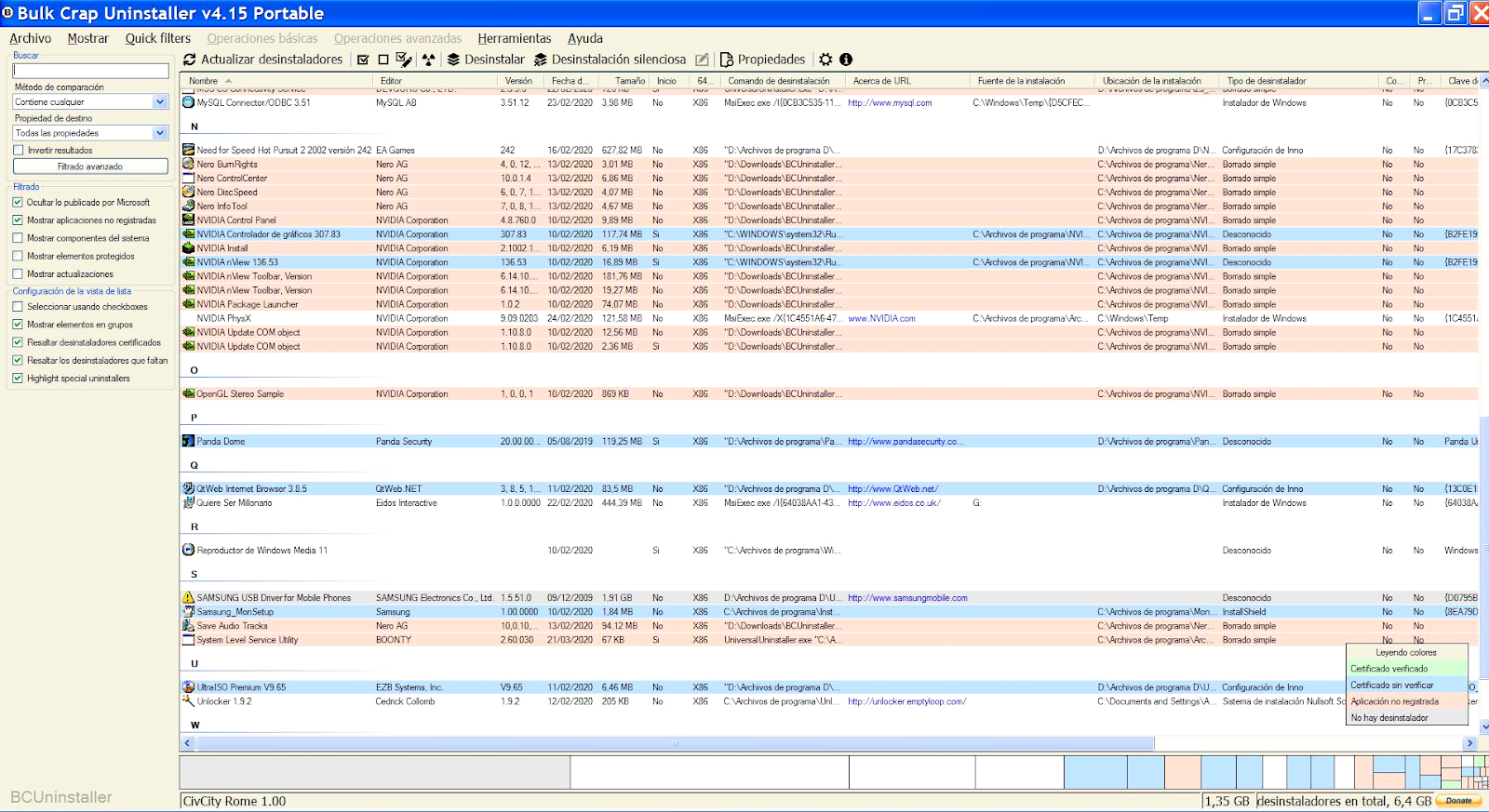Open settings gear icon in toolbar
1489x812 pixels.
(x=825, y=60)
